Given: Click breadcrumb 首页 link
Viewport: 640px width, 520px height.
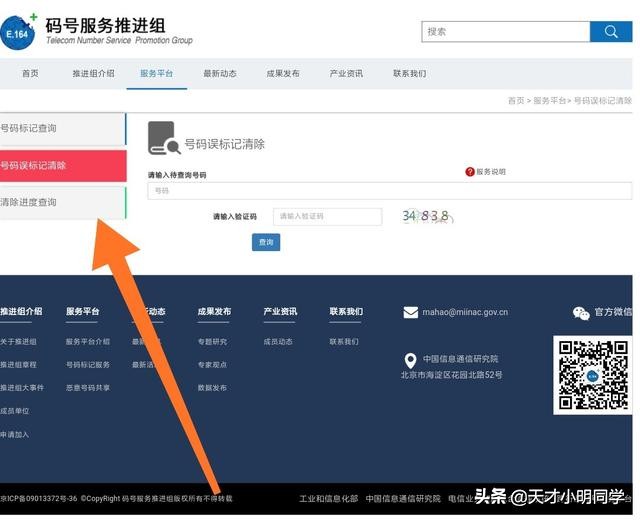Looking at the screenshot, I should tap(516, 100).
